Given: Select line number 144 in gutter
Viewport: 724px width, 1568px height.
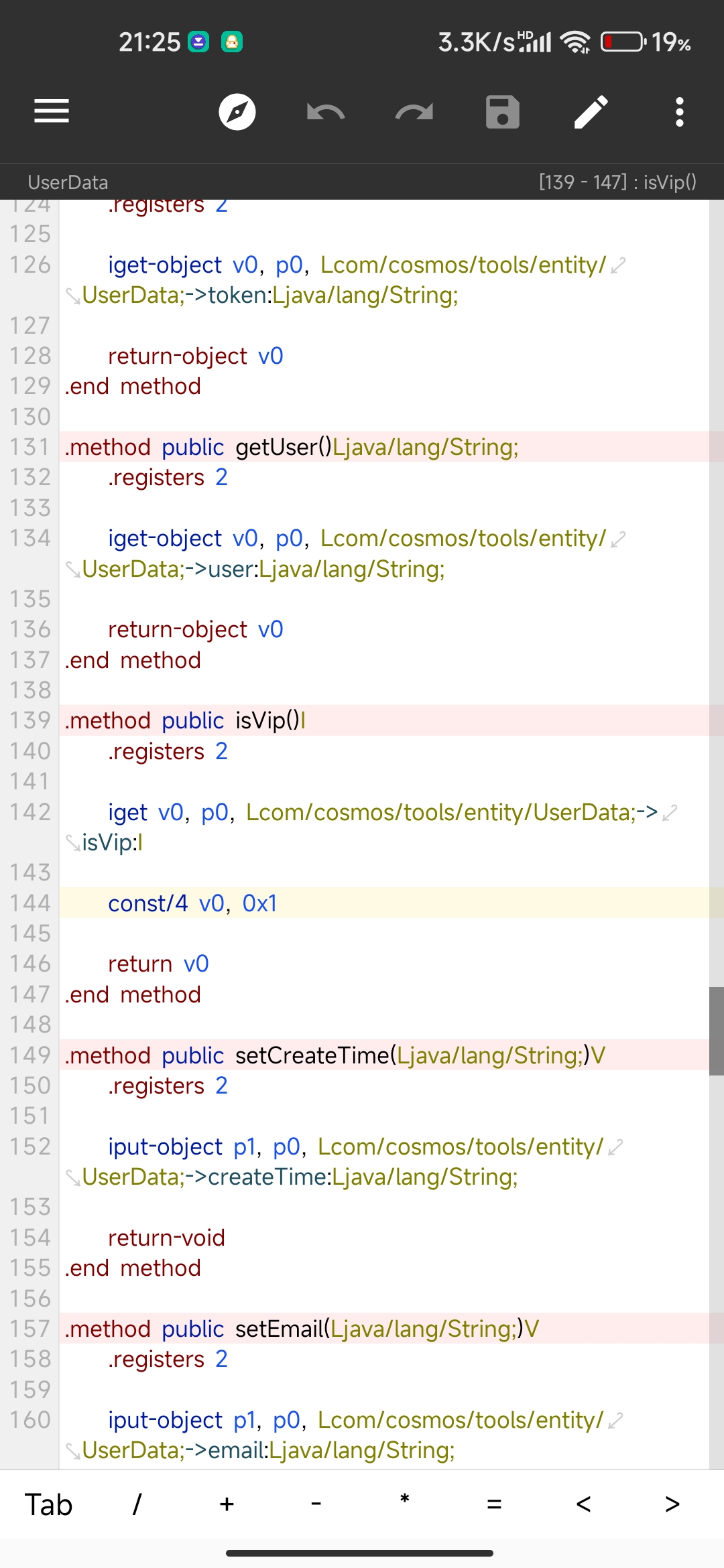Looking at the screenshot, I should pos(30,903).
